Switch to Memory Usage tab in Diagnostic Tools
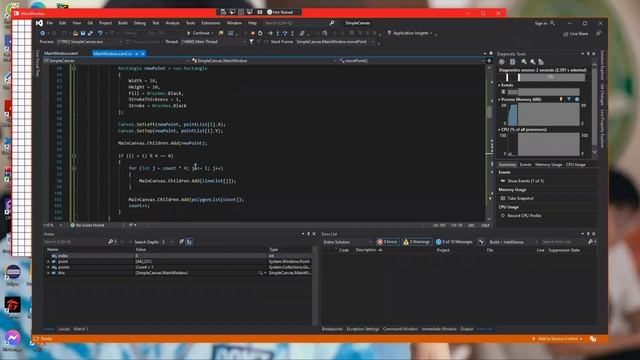The image size is (640, 360). coord(548,164)
